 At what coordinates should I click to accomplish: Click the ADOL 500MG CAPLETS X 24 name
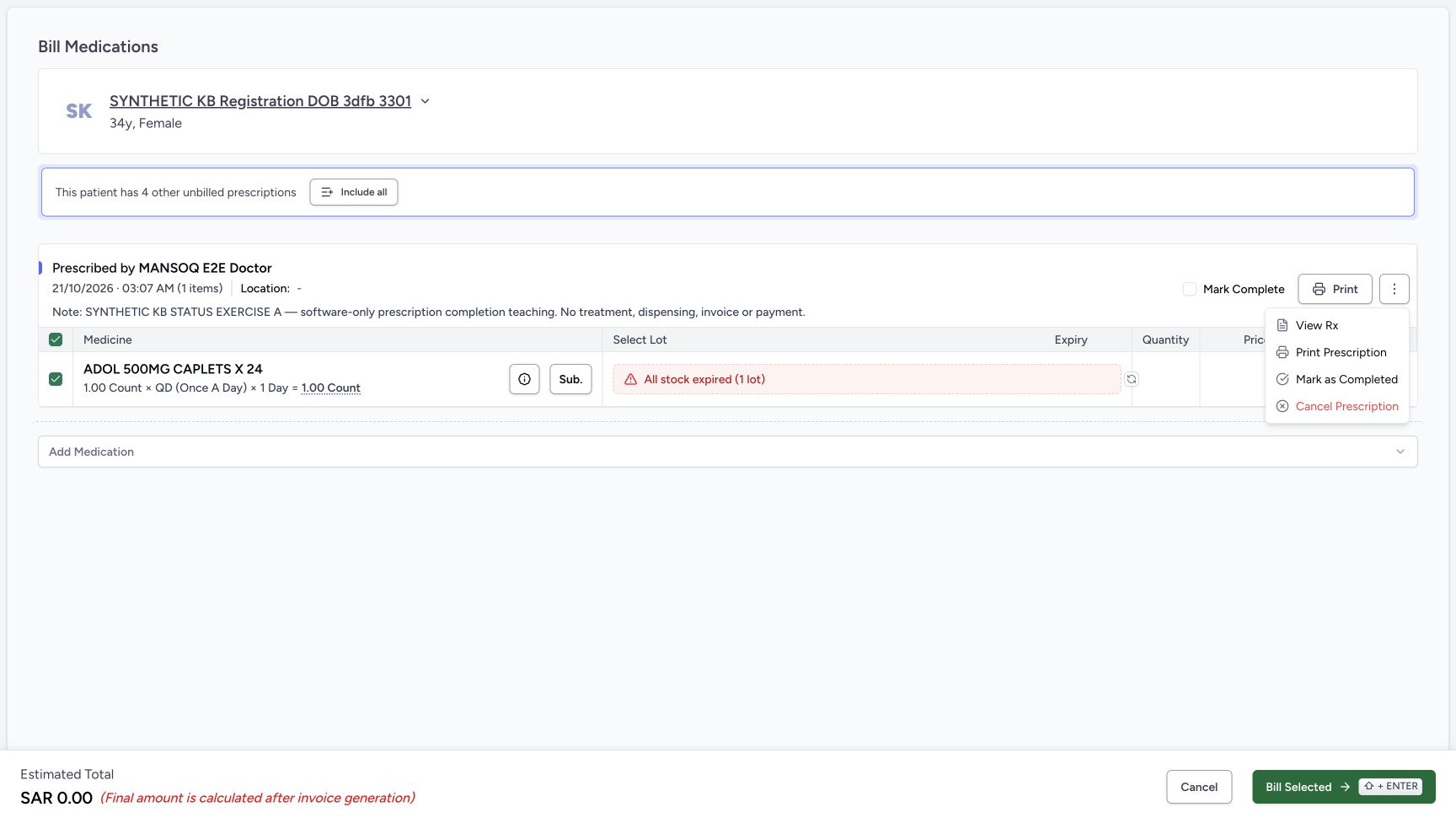pyautogui.click(x=173, y=369)
